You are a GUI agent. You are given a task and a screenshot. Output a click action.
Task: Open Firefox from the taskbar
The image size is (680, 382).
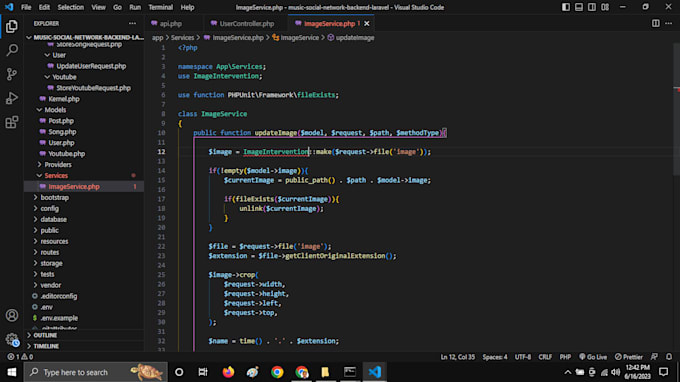click(228, 372)
